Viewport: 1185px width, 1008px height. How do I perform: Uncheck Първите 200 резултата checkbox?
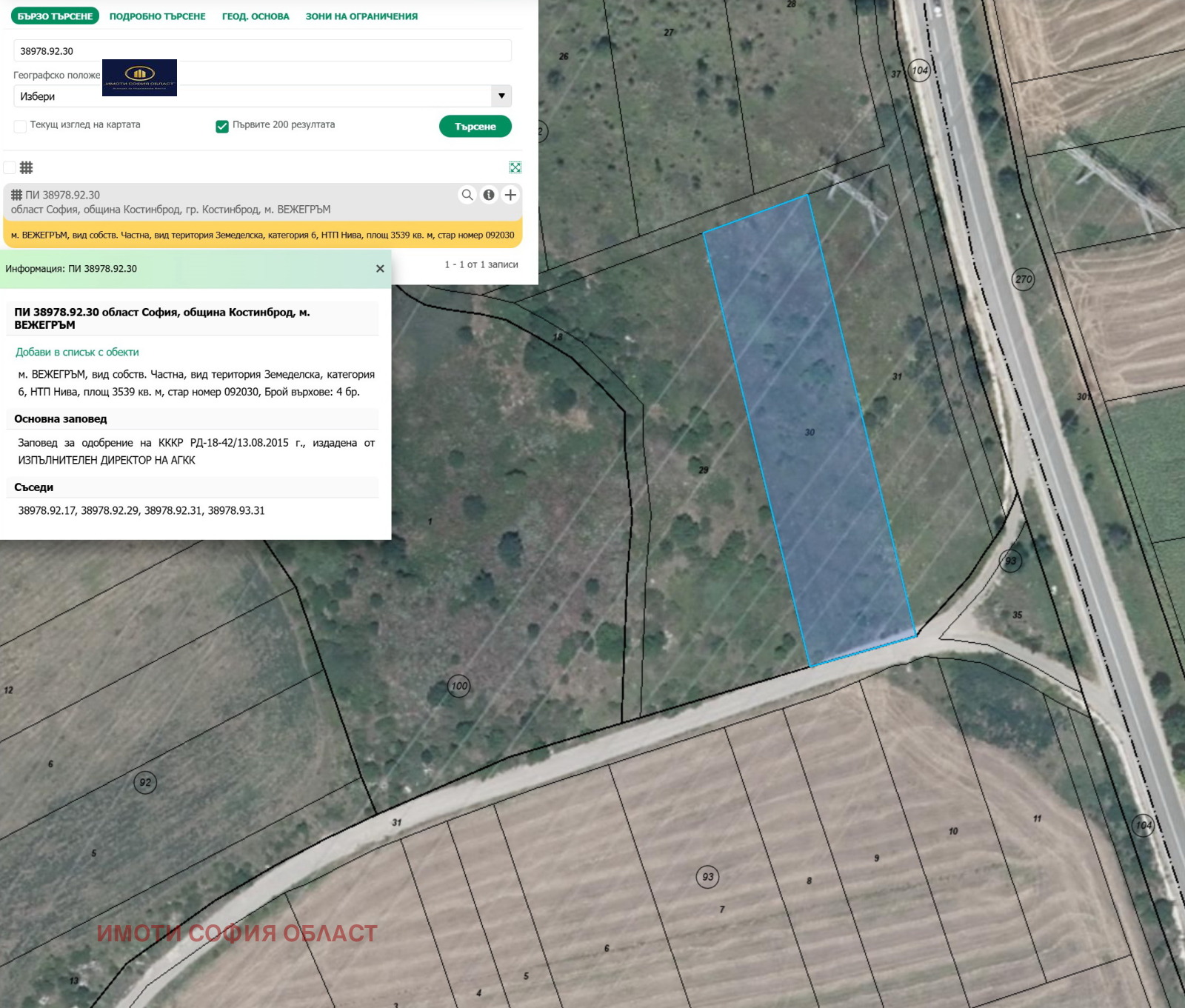[x=222, y=126]
